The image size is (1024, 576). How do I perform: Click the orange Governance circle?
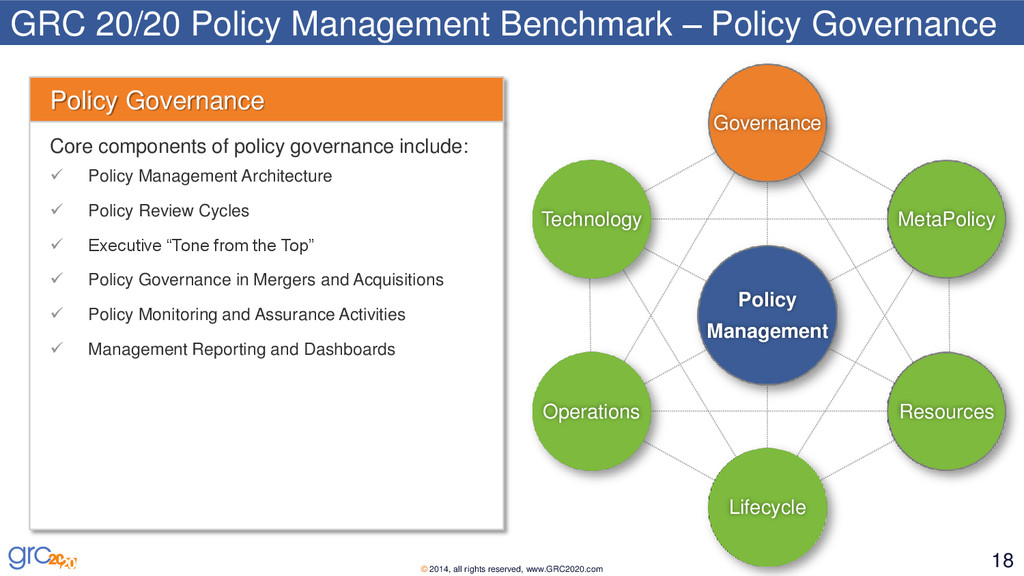(767, 123)
